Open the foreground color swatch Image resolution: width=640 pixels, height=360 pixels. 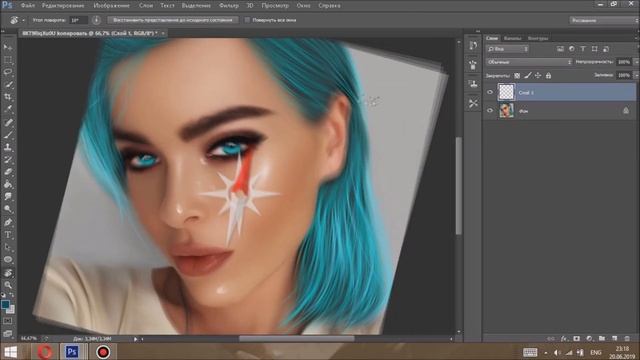(x=5, y=304)
